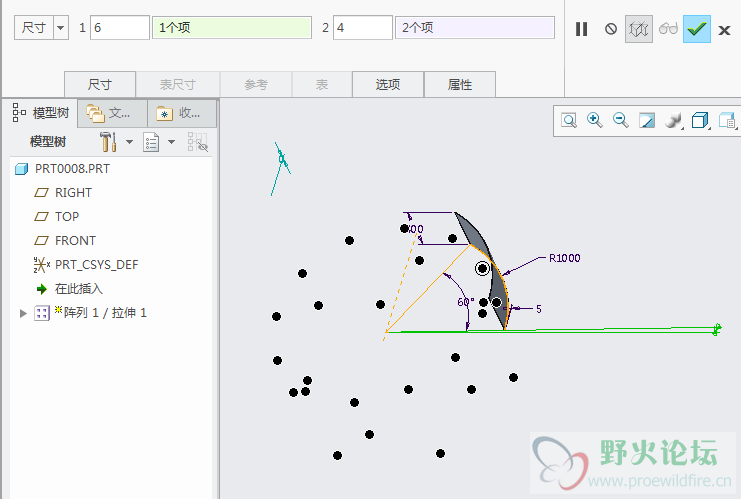Select the 2个项 second direction collector

pos(474,27)
